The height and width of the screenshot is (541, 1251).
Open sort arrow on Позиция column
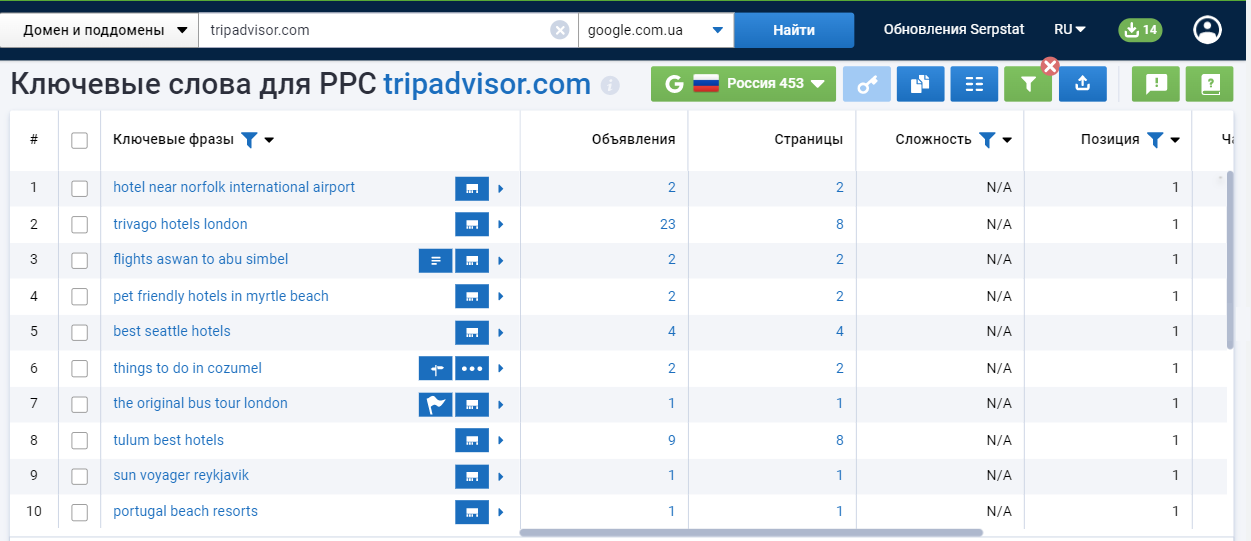click(1175, 140)
